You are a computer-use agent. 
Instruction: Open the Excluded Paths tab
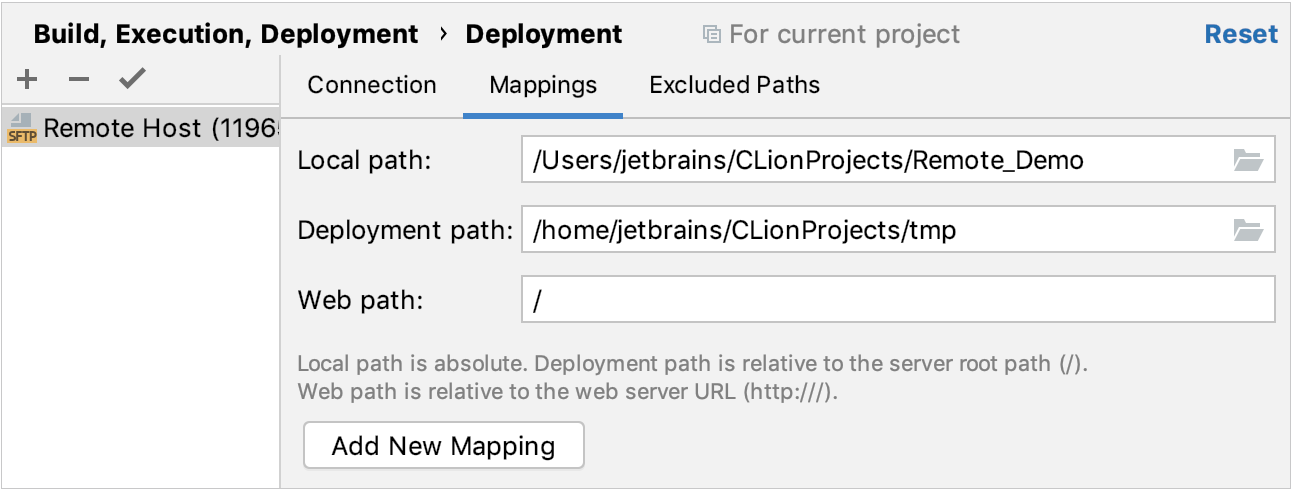(734, 86)
